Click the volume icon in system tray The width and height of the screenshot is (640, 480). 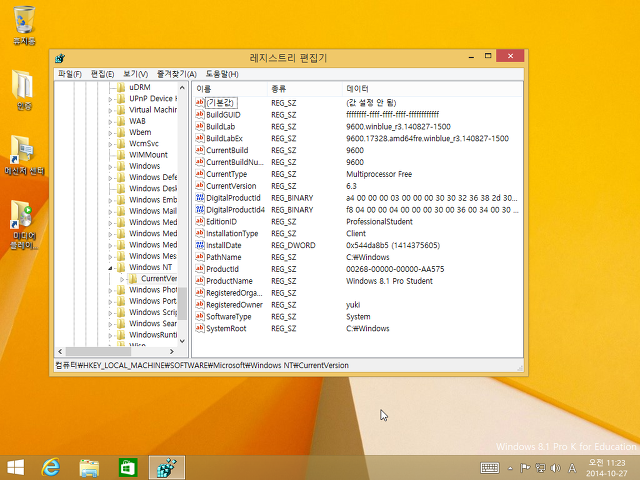pos(555,468)
